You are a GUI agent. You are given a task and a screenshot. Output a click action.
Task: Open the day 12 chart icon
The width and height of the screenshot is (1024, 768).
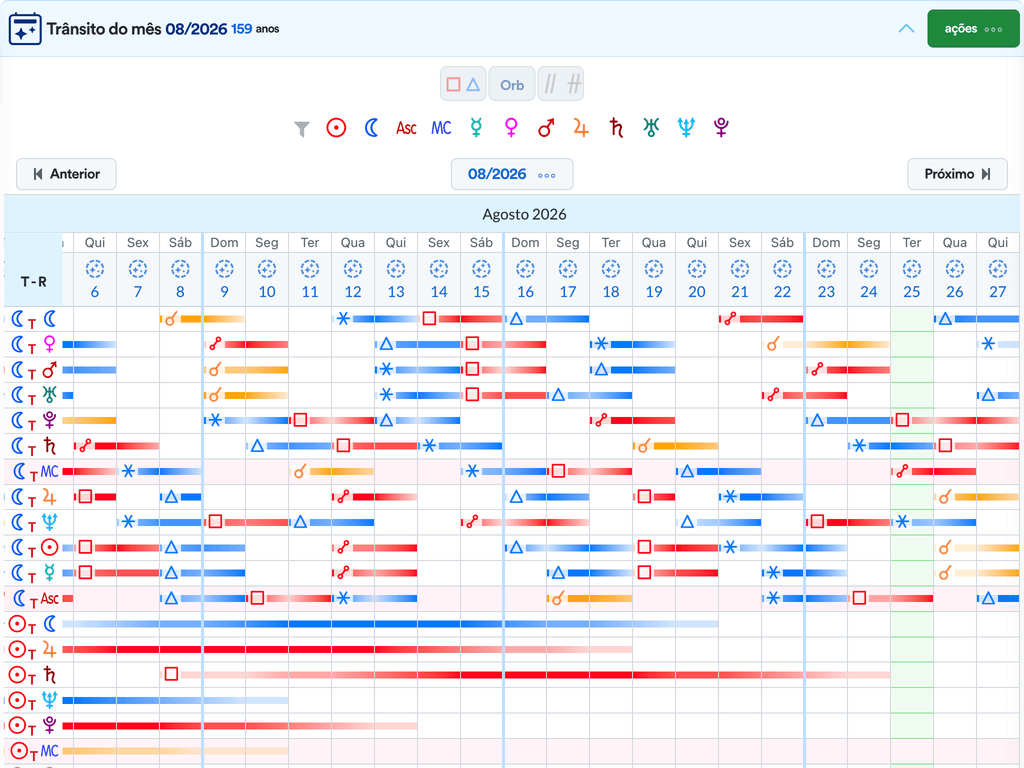coord(353,269)
